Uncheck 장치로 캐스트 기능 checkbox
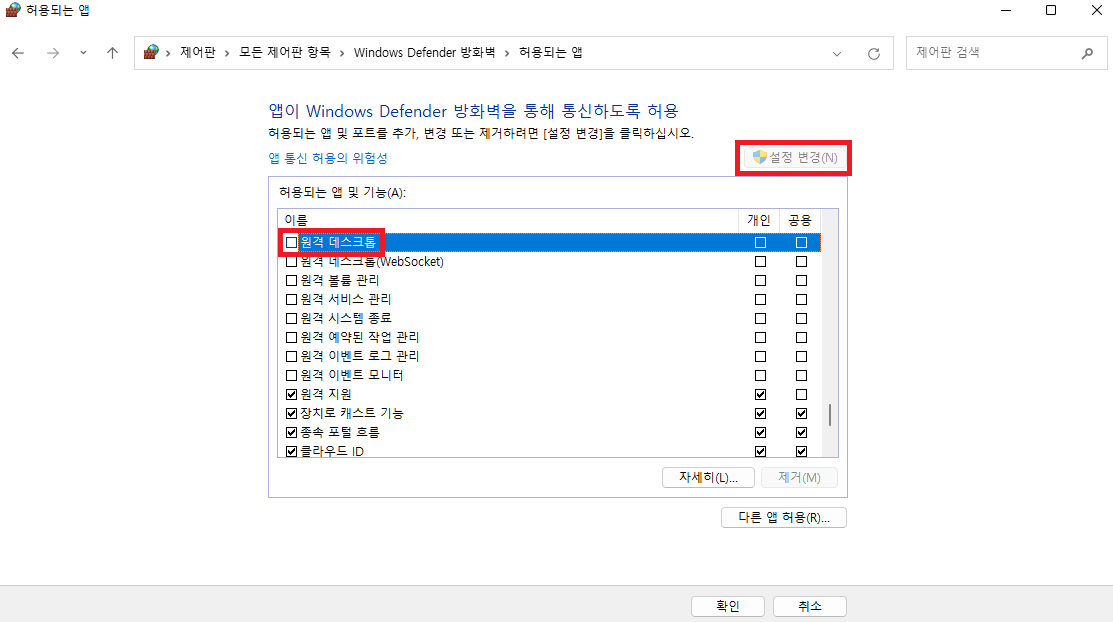 [291, 413]
